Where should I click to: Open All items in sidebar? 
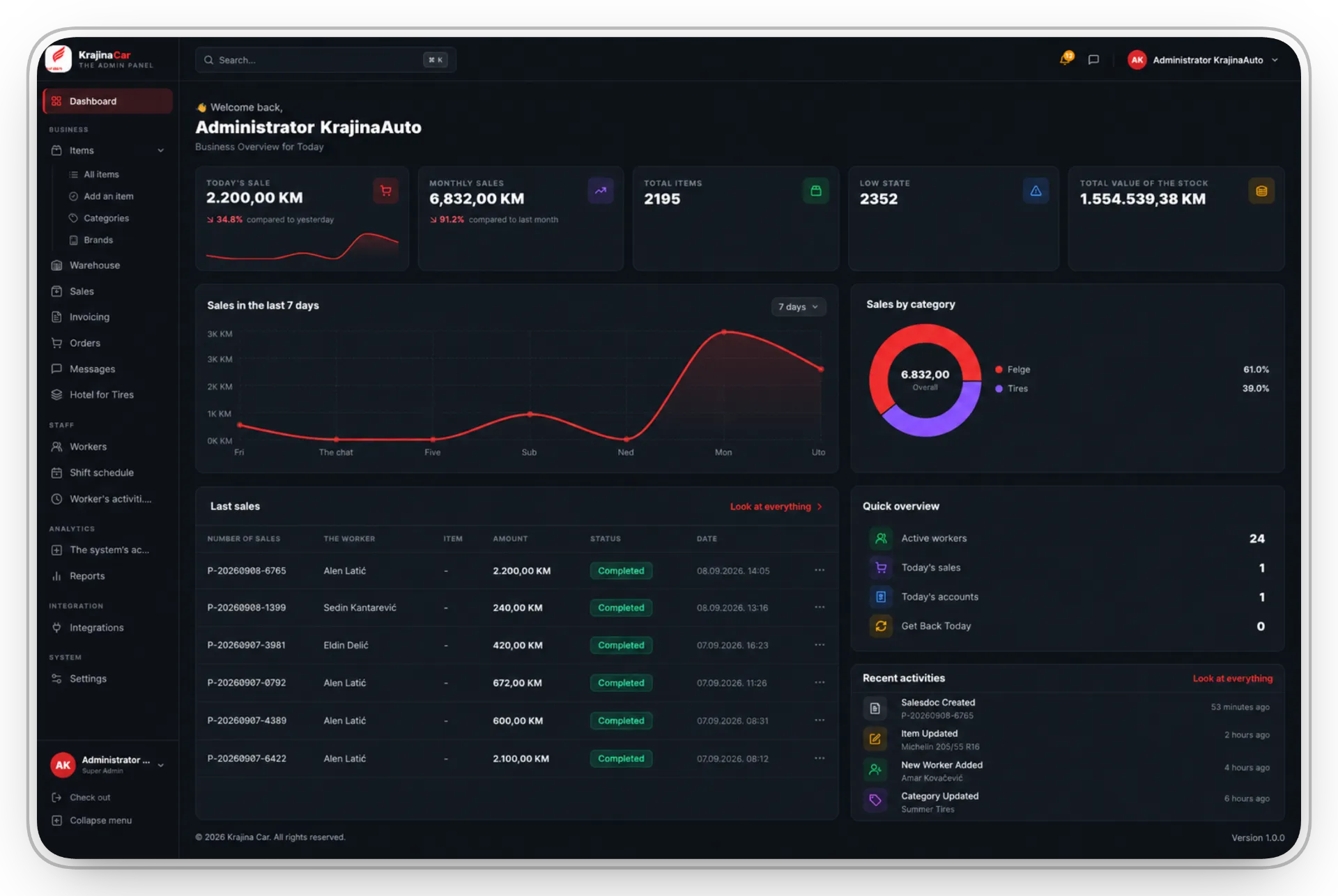pyautogui.click(x=94, y=174)
